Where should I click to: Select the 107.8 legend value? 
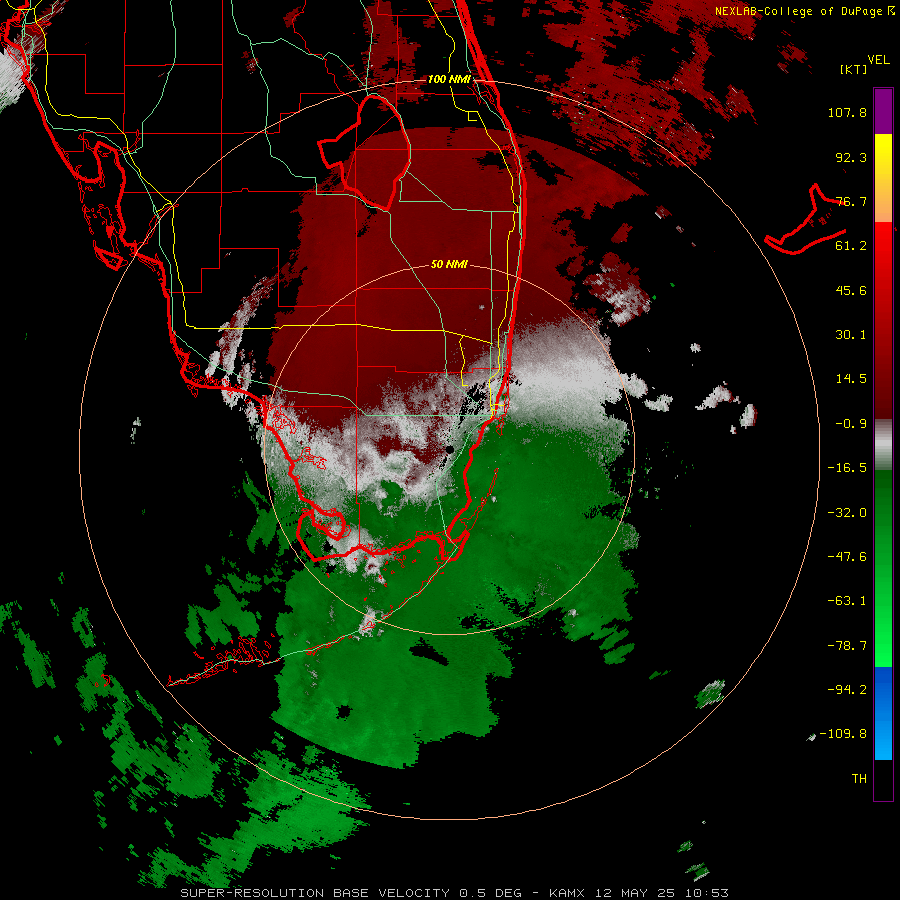[x=847, y=112]
